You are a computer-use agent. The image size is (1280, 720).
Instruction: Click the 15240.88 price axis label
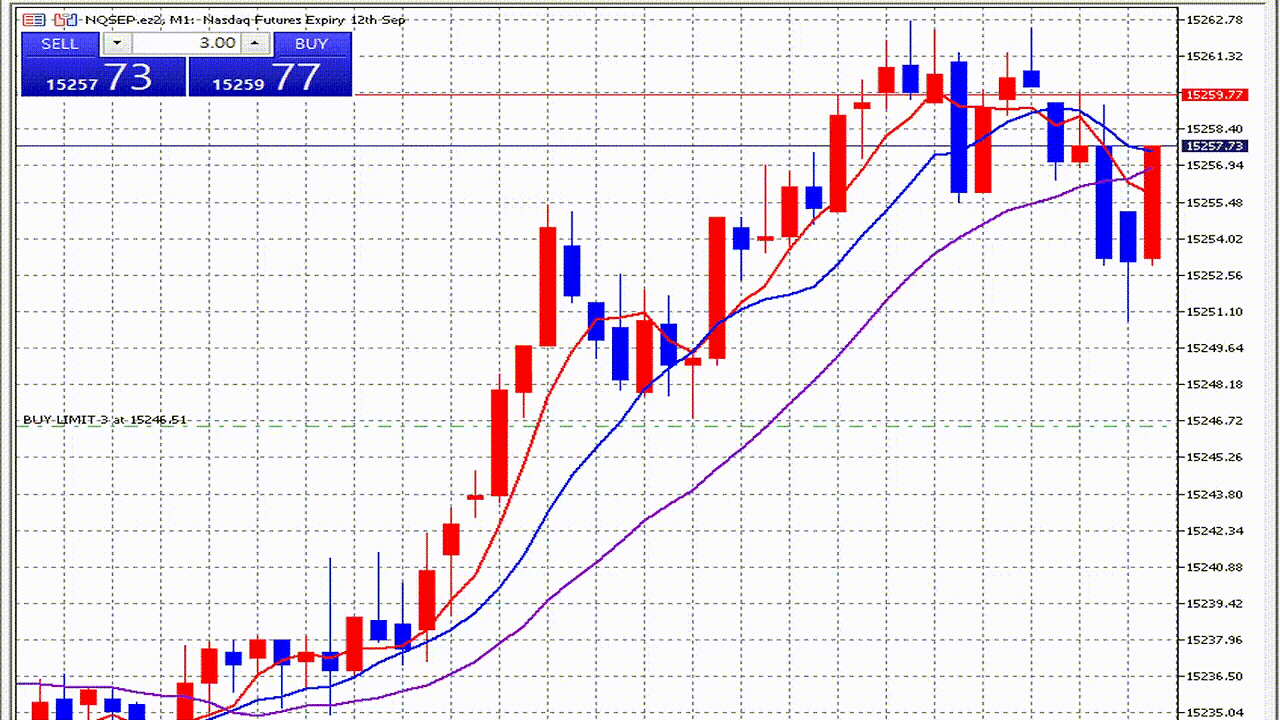pyautogui.click(x=1214, y=567)
